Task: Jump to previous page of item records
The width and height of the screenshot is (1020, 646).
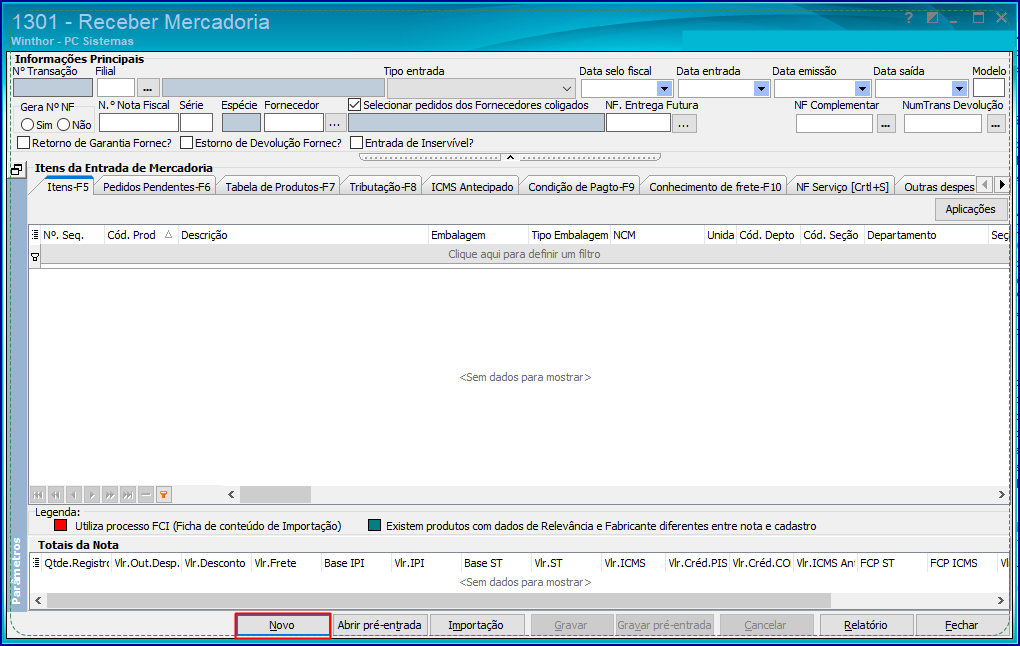Action: pos(56,495)
